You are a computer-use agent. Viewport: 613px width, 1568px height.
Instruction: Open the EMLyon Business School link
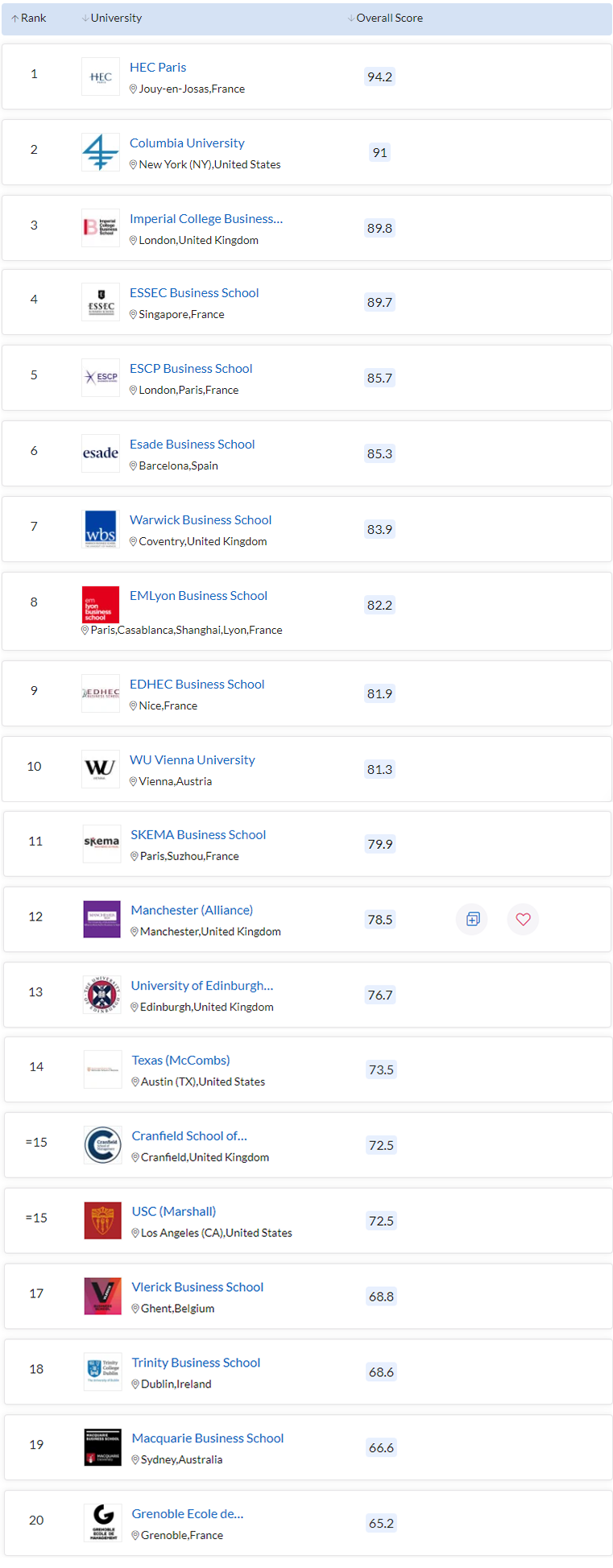(x=198, y=595)
